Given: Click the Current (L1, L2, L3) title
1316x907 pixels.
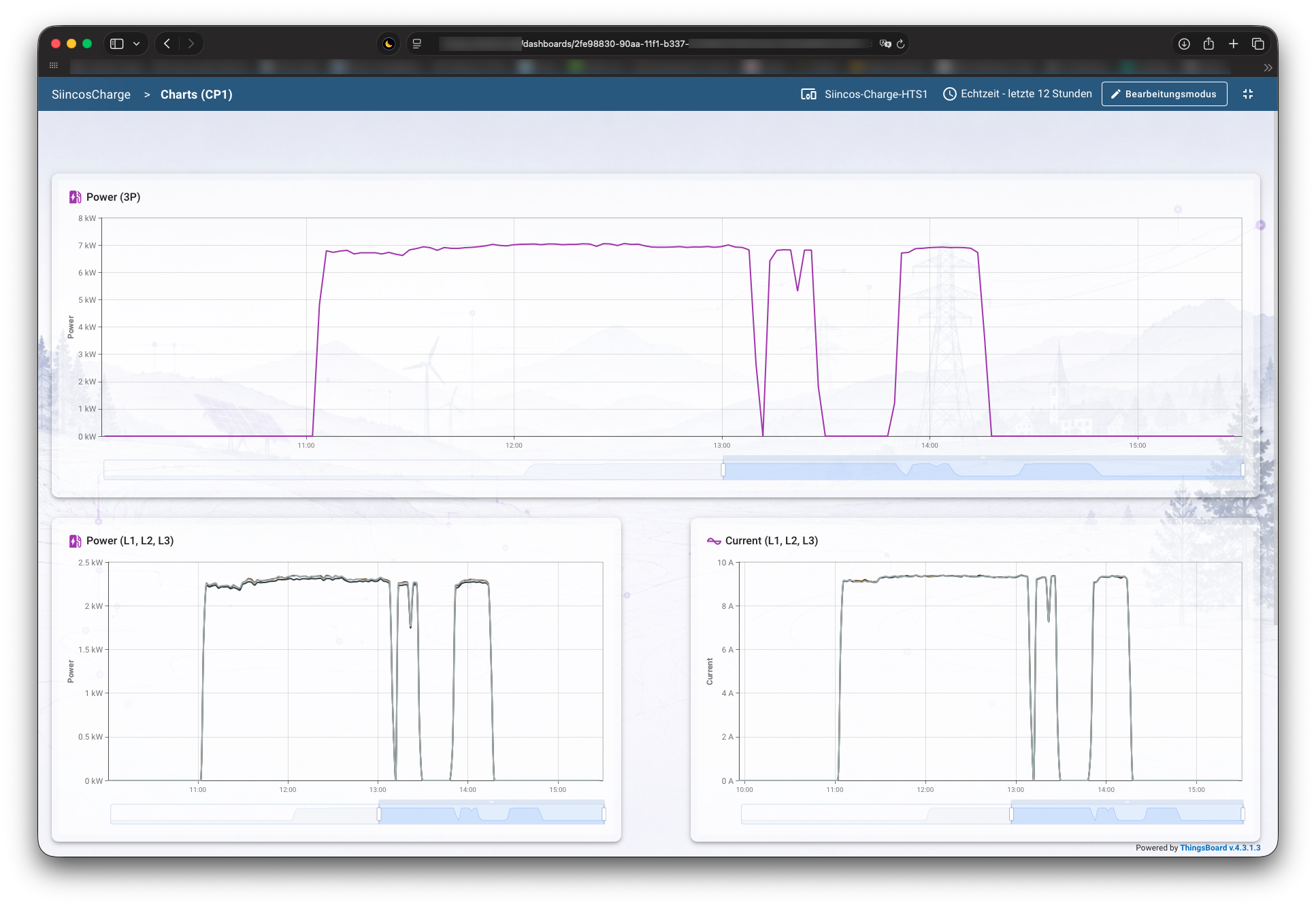Looking at the screenshot, I should tap(772, 541).
